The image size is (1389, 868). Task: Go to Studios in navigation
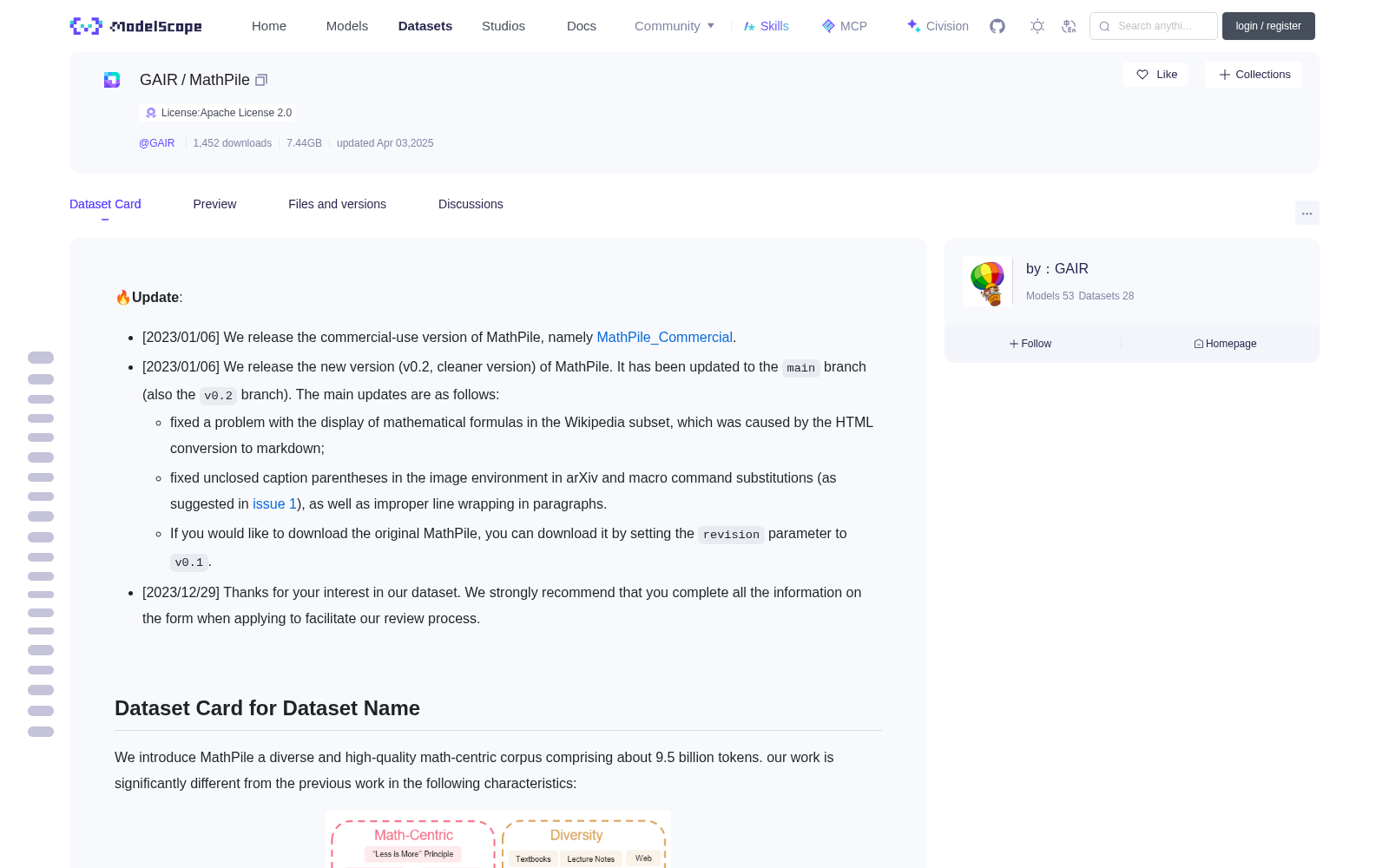pos(504,26)
